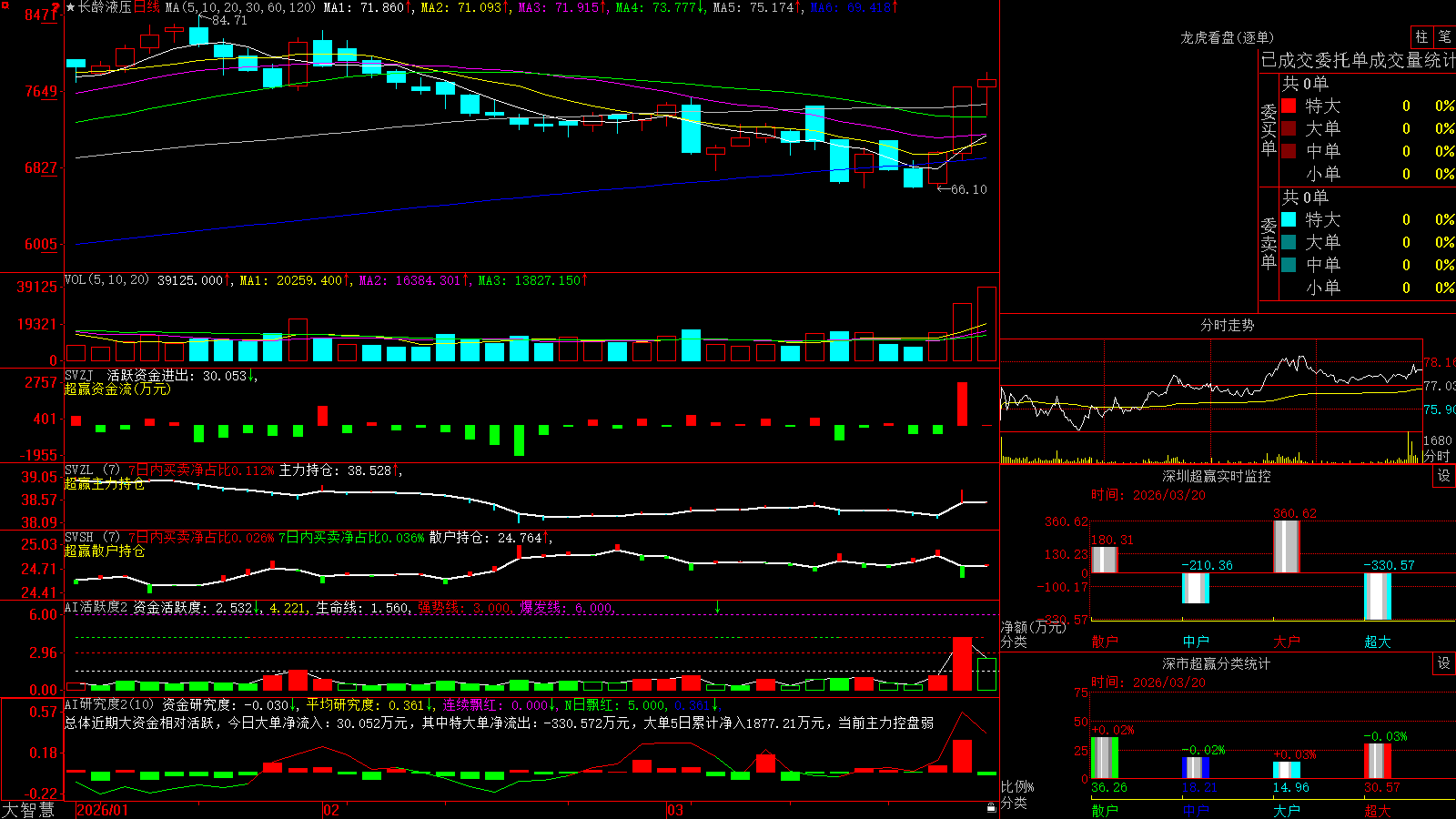Click the 7649 price axis label

pos(41,92)
